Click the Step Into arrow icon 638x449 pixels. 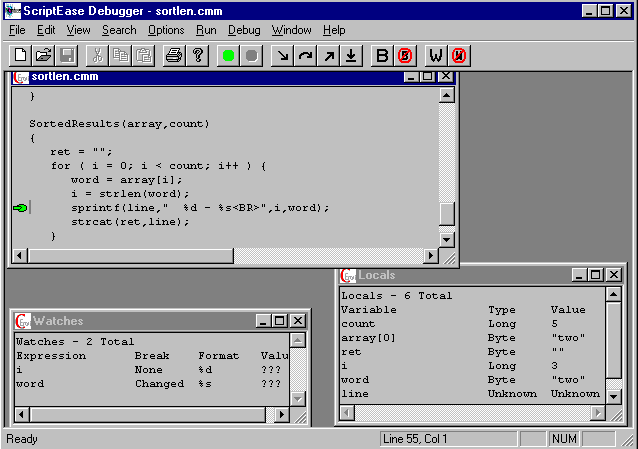point(282,55)
